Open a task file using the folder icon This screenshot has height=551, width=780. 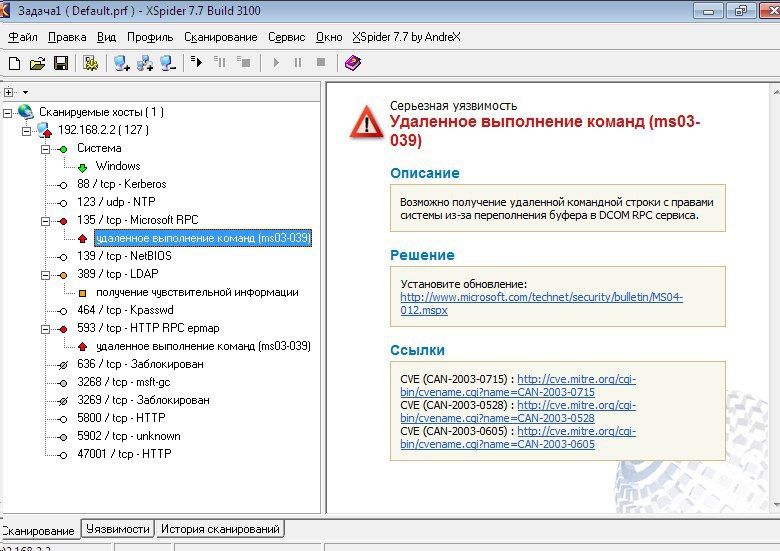[x=37, y=63]
